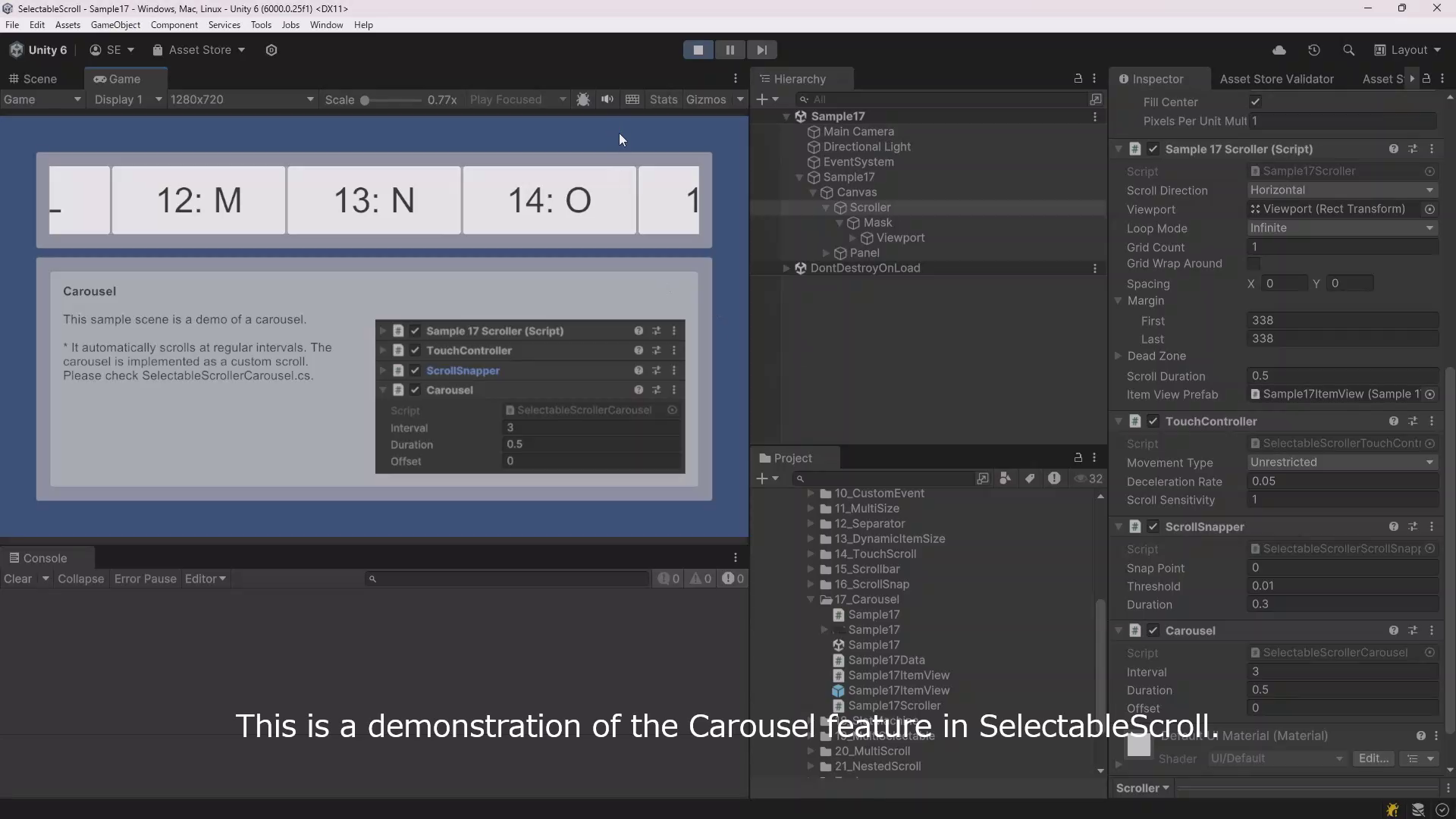Toggle the debug bug icon in Game toolbar

point(583,99)
